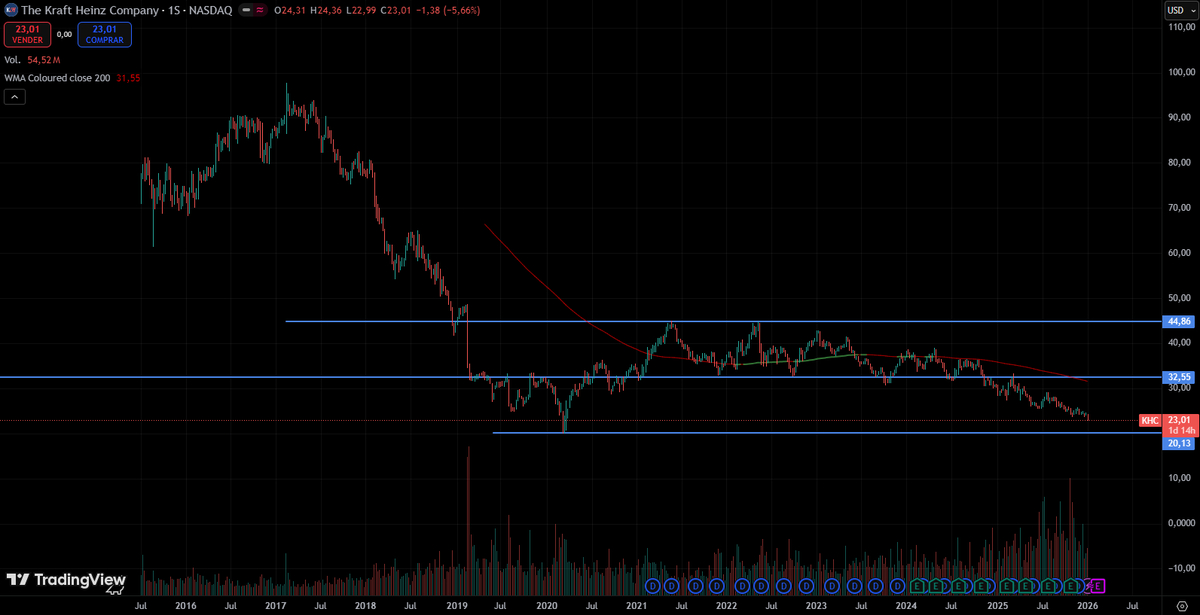Click the 44,86 horizontal line price label
Image resolution: width=1200 pixels, height=615 pixels.
pyautogui.click(x=1177, y=321)
